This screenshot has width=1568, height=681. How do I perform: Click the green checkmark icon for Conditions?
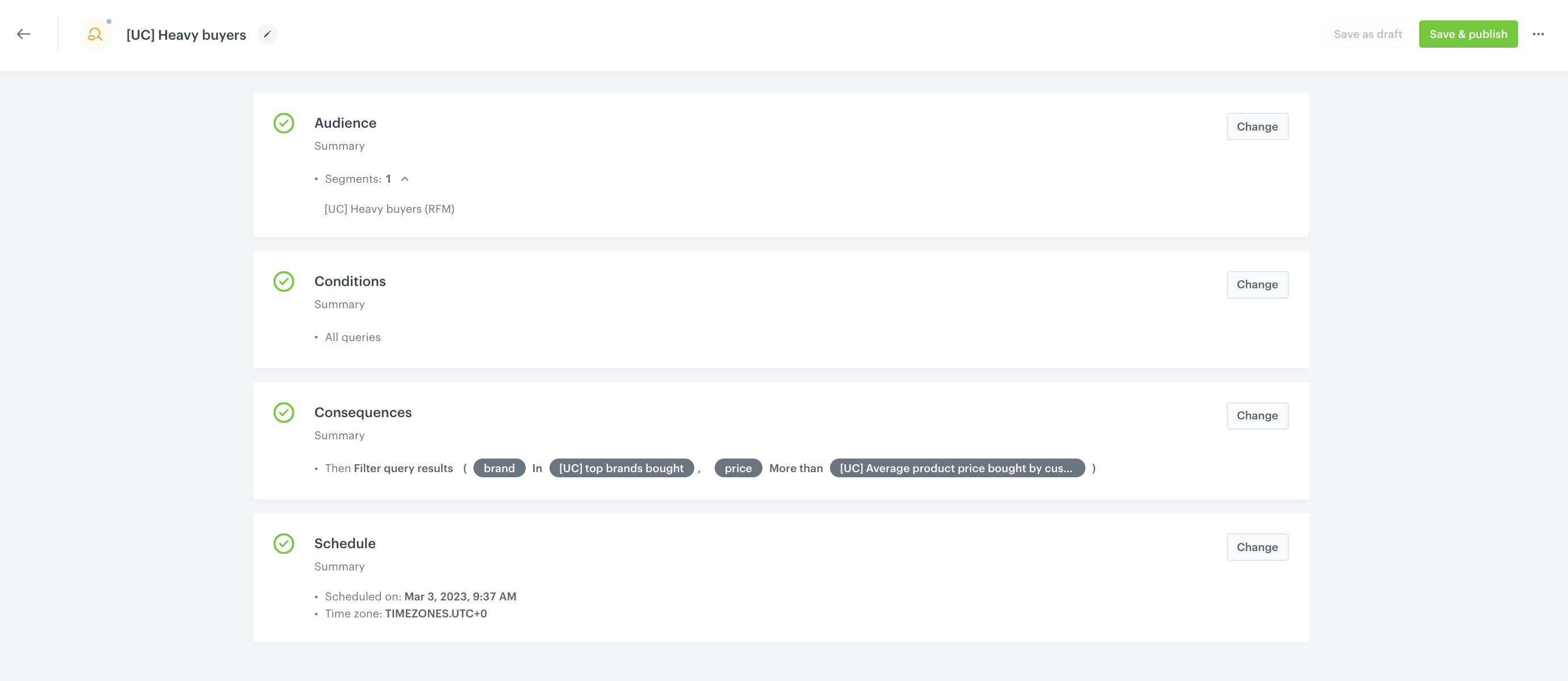pos(284,281)
